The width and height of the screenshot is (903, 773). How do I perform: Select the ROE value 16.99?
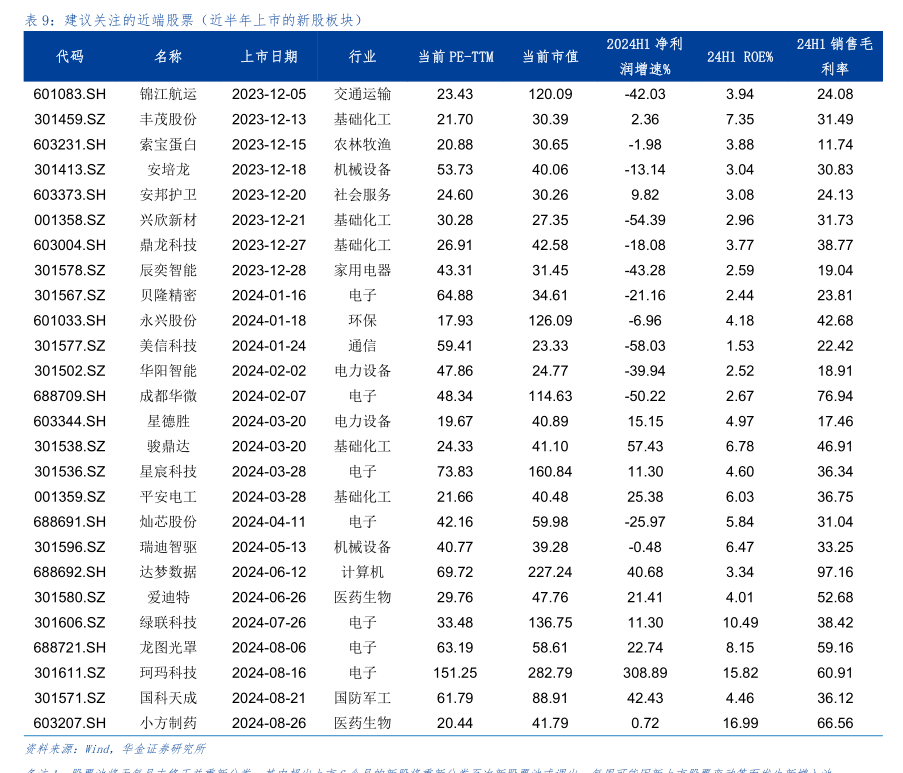[739, 723]
